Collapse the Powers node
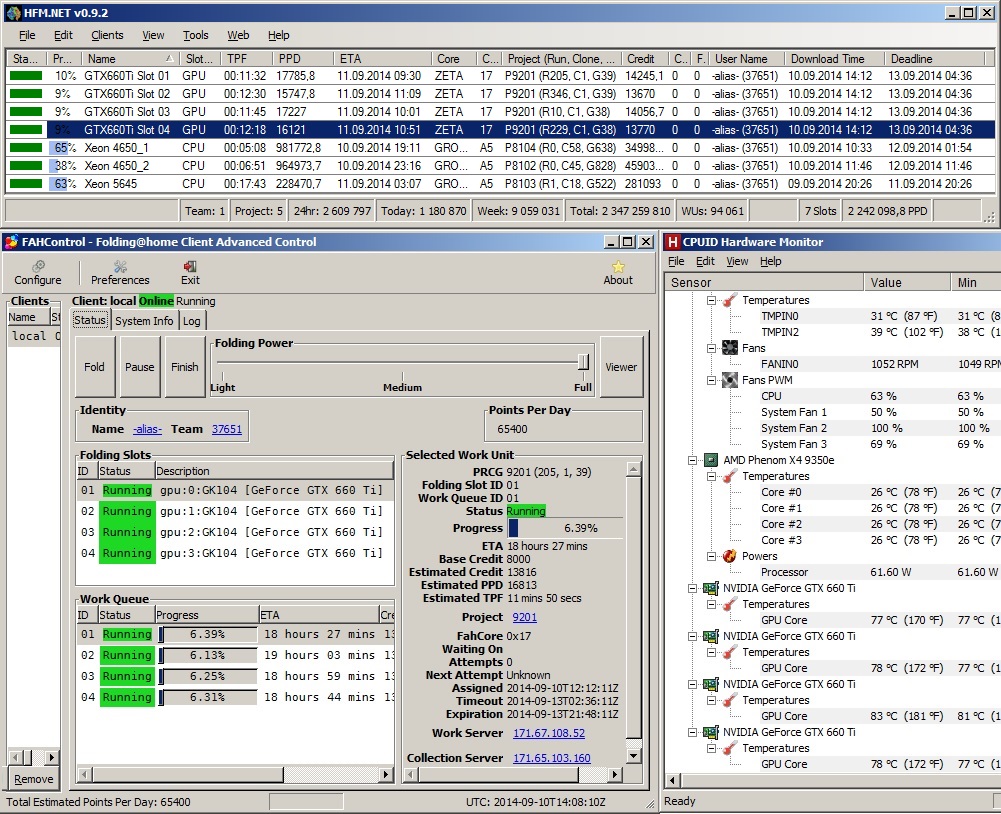 pos(711,556)
